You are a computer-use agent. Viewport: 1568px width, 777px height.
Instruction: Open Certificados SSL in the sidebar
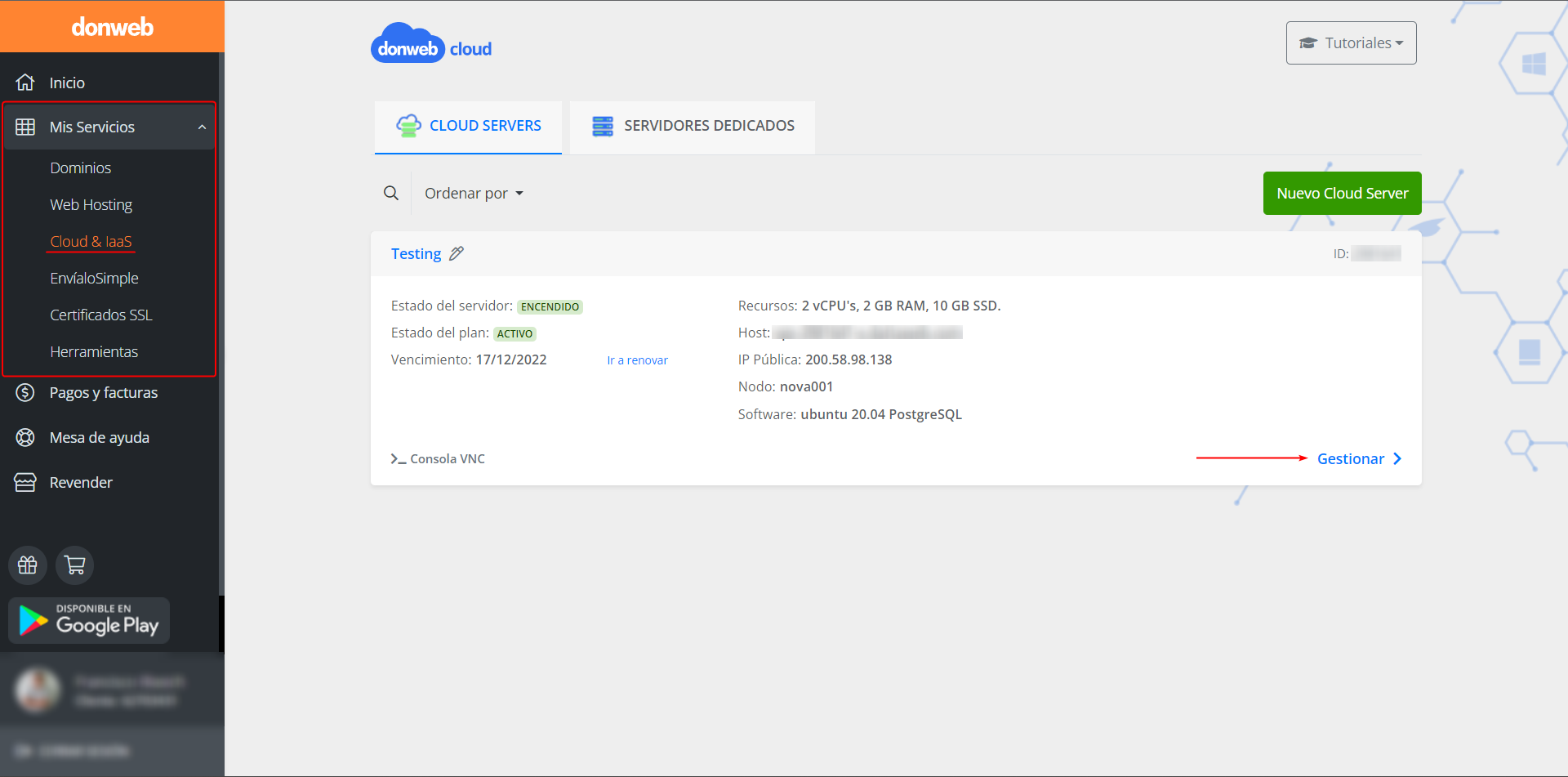(100, 315)
